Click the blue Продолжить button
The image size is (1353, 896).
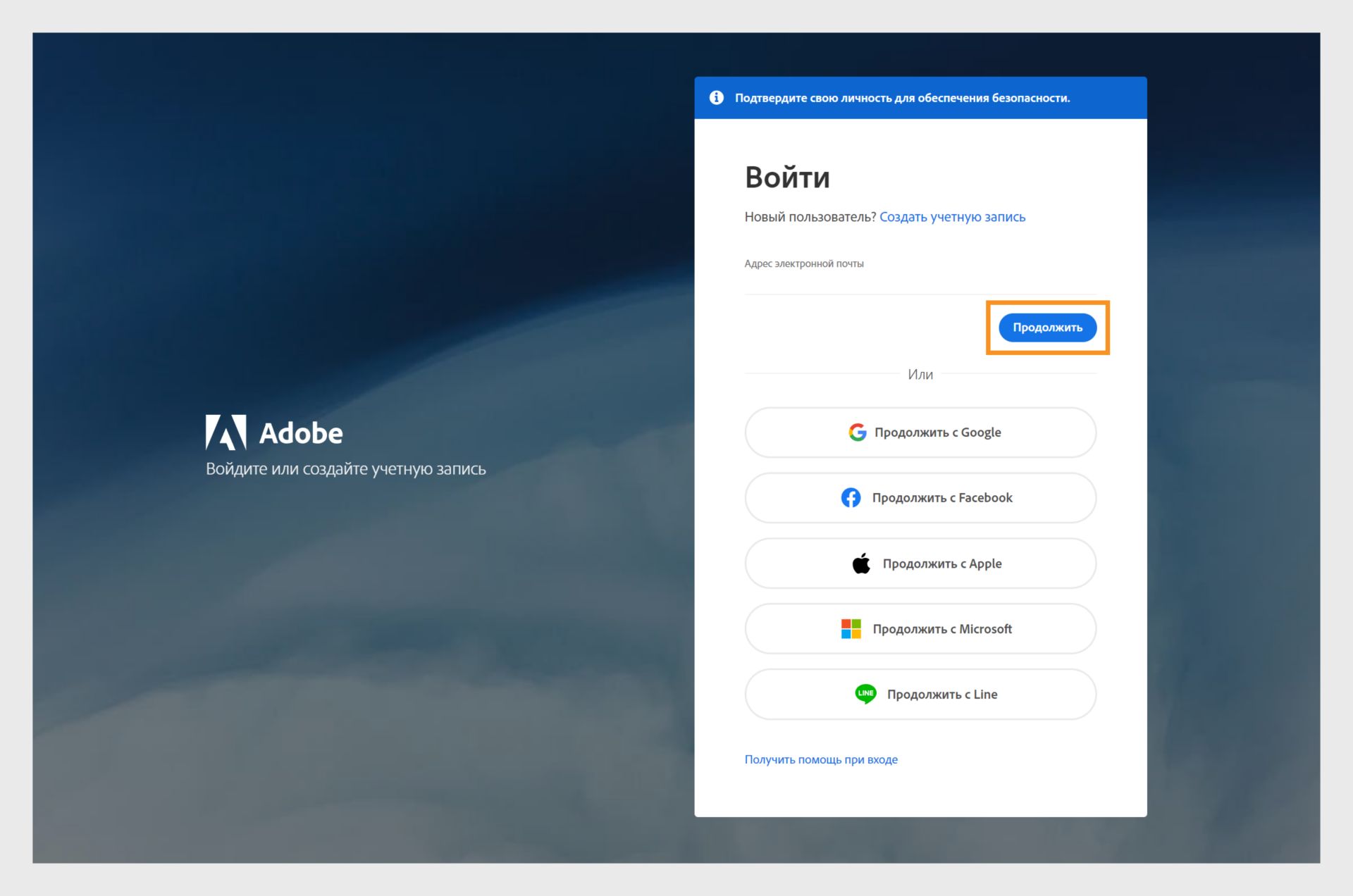[x=1047, y=328]
